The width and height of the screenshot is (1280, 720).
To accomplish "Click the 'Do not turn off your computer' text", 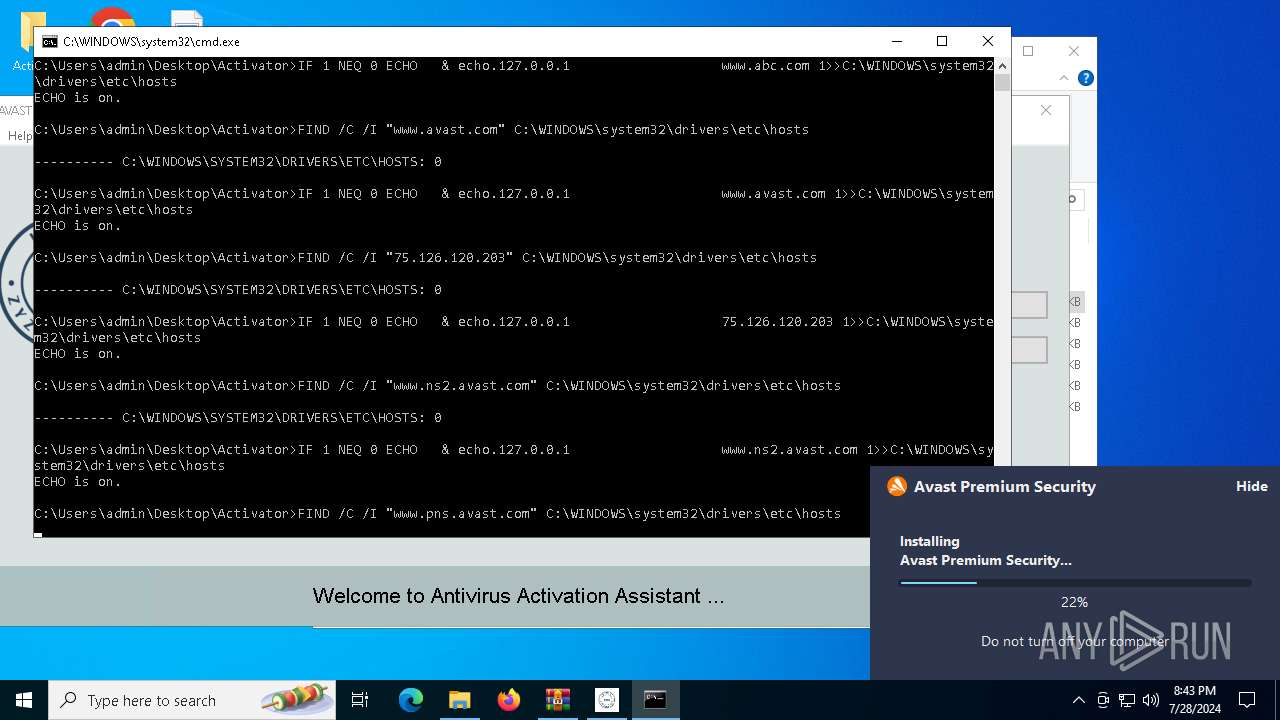I will pos(1074,641).
